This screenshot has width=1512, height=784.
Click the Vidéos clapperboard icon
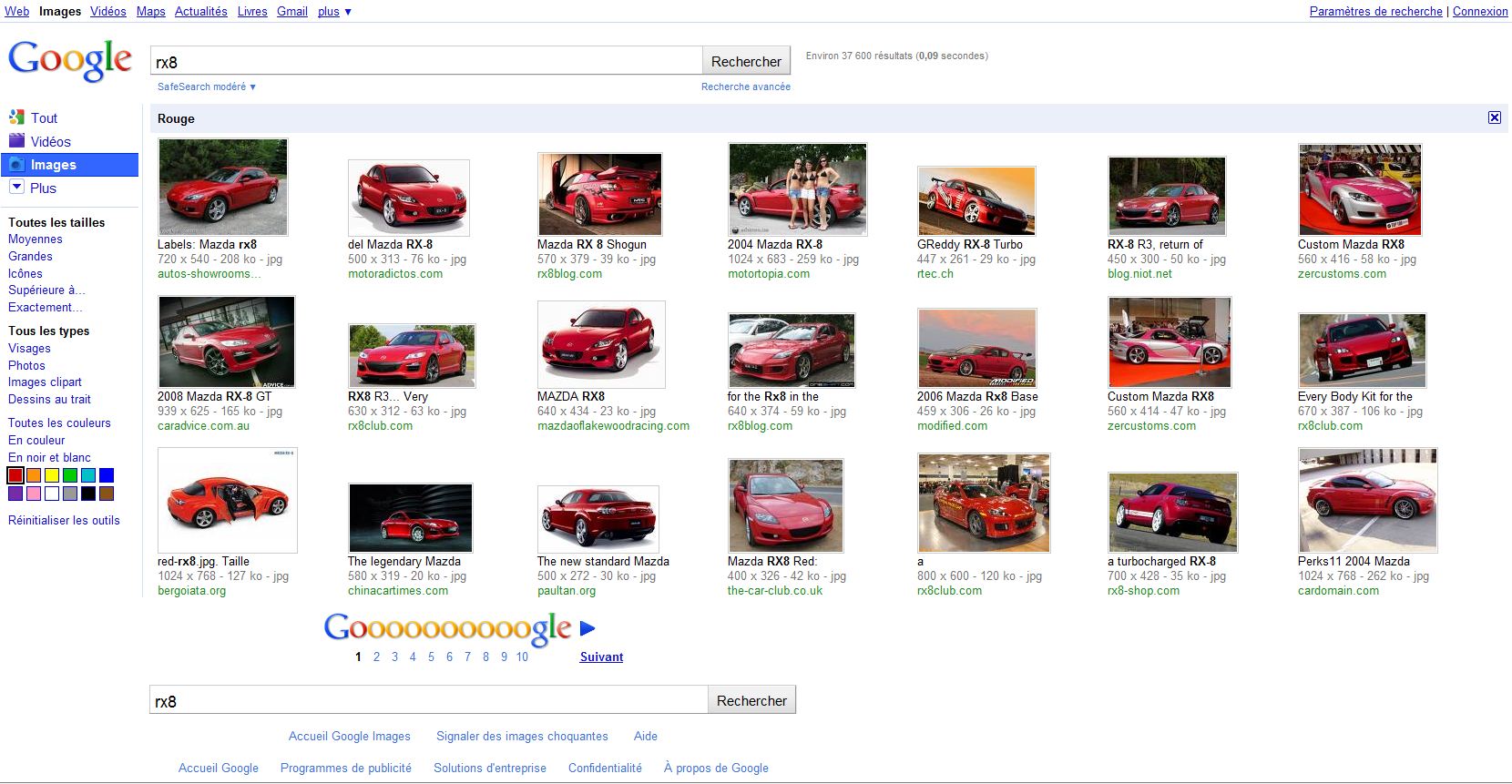point(16,141)
